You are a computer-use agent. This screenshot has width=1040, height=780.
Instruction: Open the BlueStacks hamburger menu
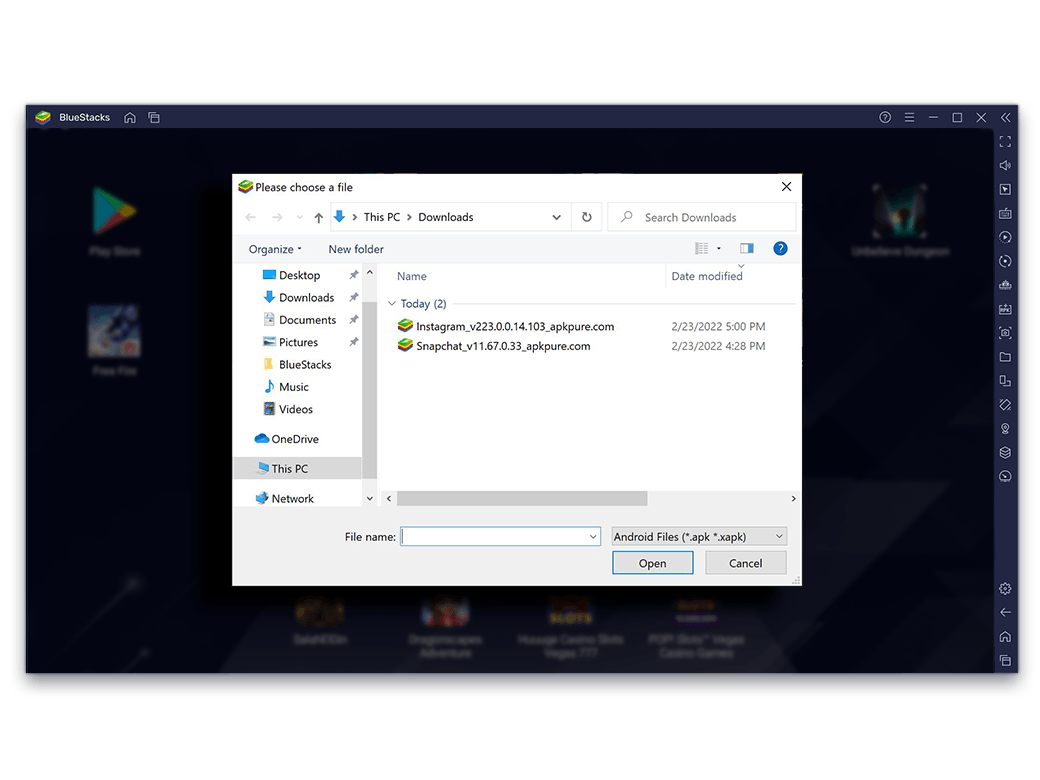click(909, 118)
